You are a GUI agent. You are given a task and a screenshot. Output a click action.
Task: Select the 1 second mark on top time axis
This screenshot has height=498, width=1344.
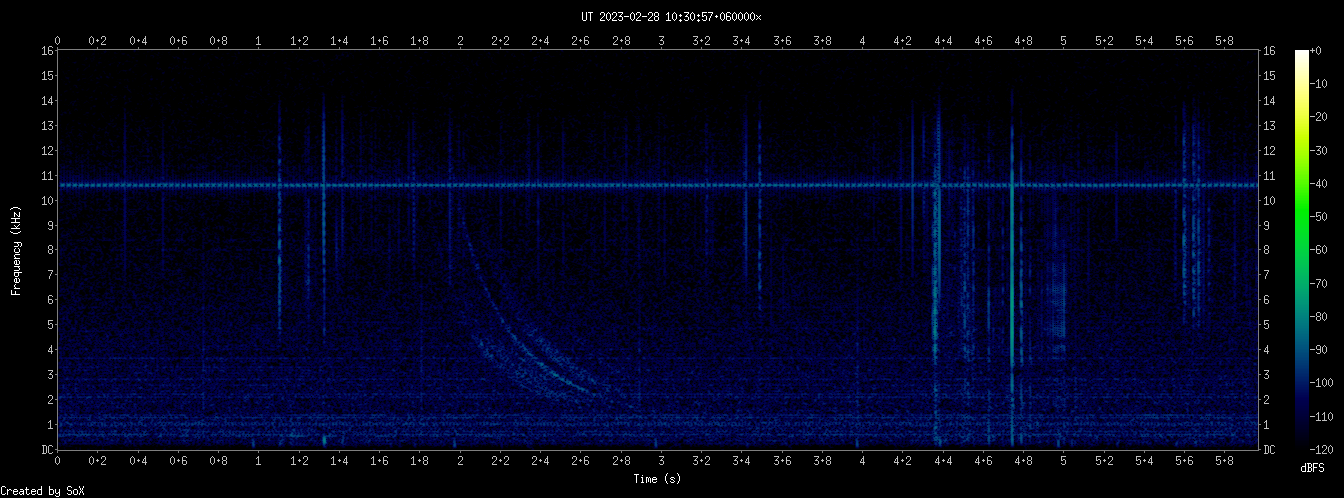[x=259, y=41]
